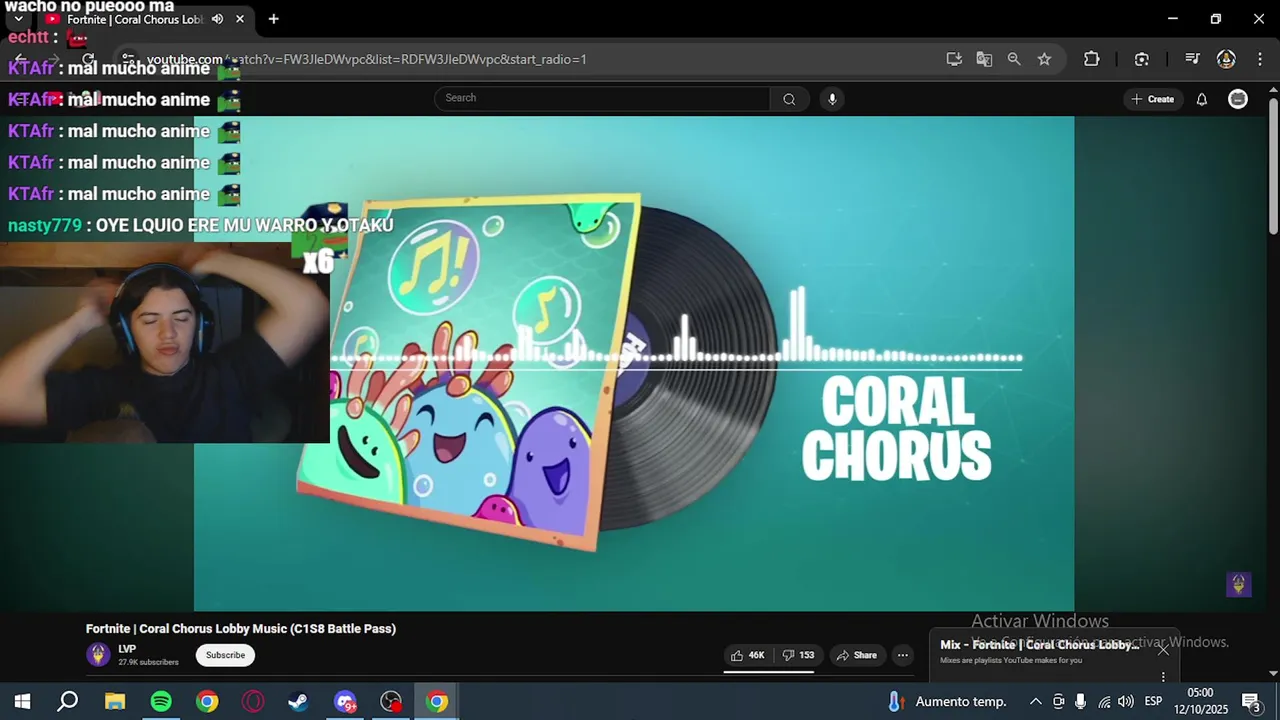The height and width of the screenshot is (720, 1280).
Task: Open the Chrome install app icon in address bar
Action: point(954,59)
